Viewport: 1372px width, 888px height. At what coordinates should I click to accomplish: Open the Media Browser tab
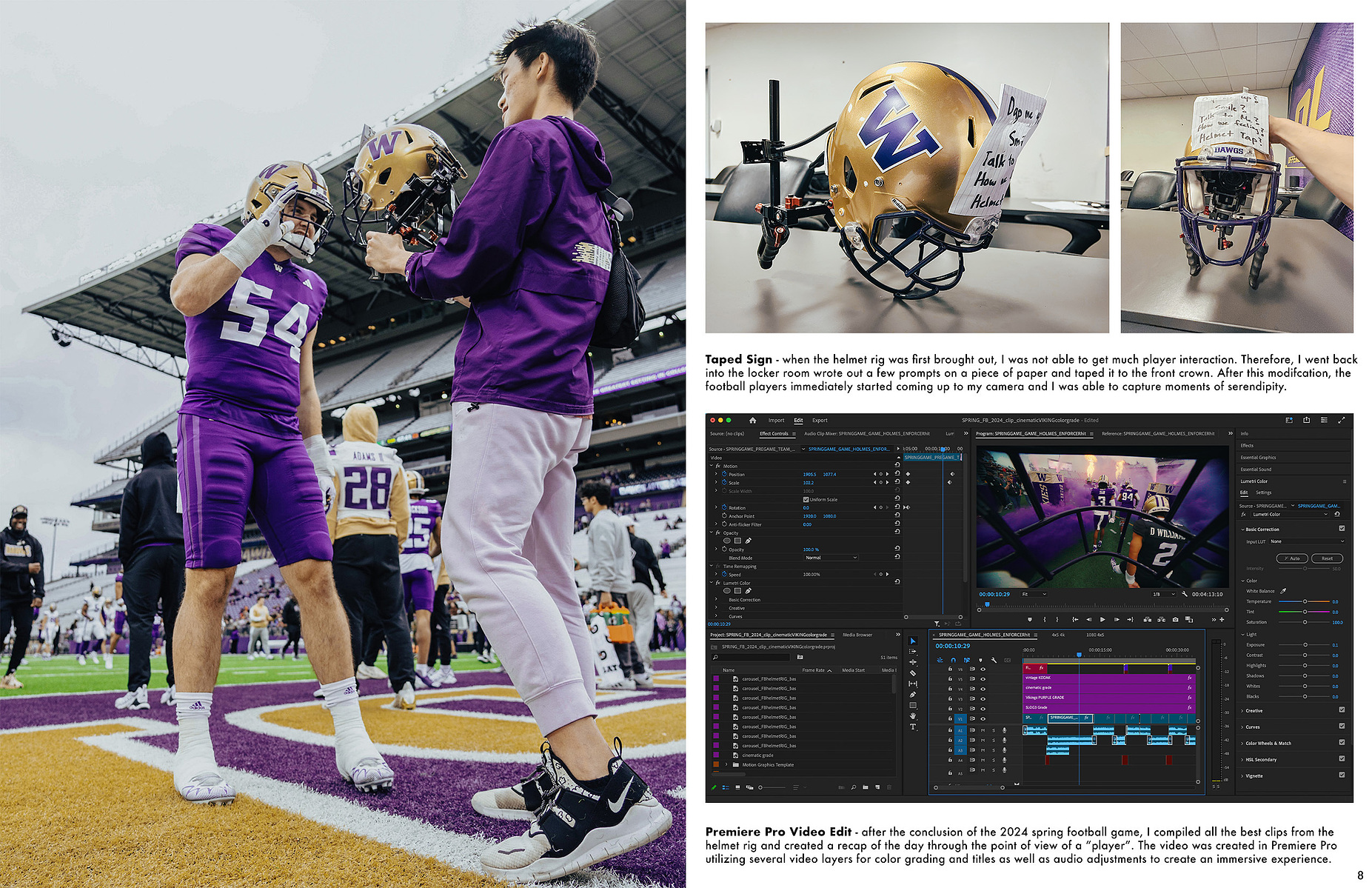point(857,635)
